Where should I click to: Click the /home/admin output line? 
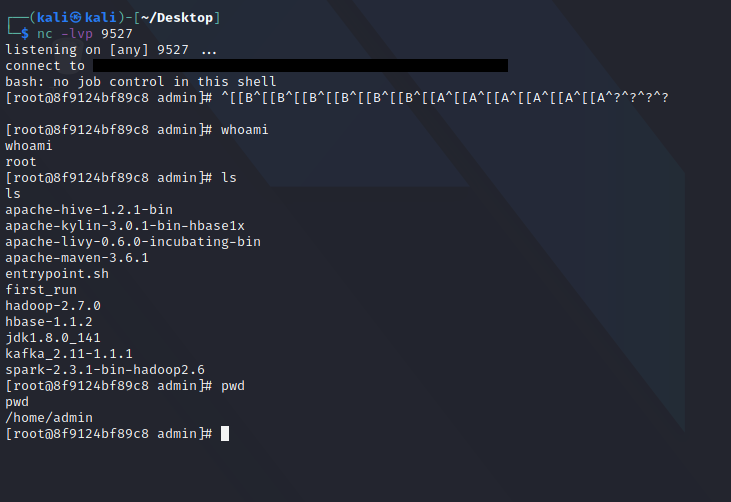pyautogui.click(x=49, y=418)
